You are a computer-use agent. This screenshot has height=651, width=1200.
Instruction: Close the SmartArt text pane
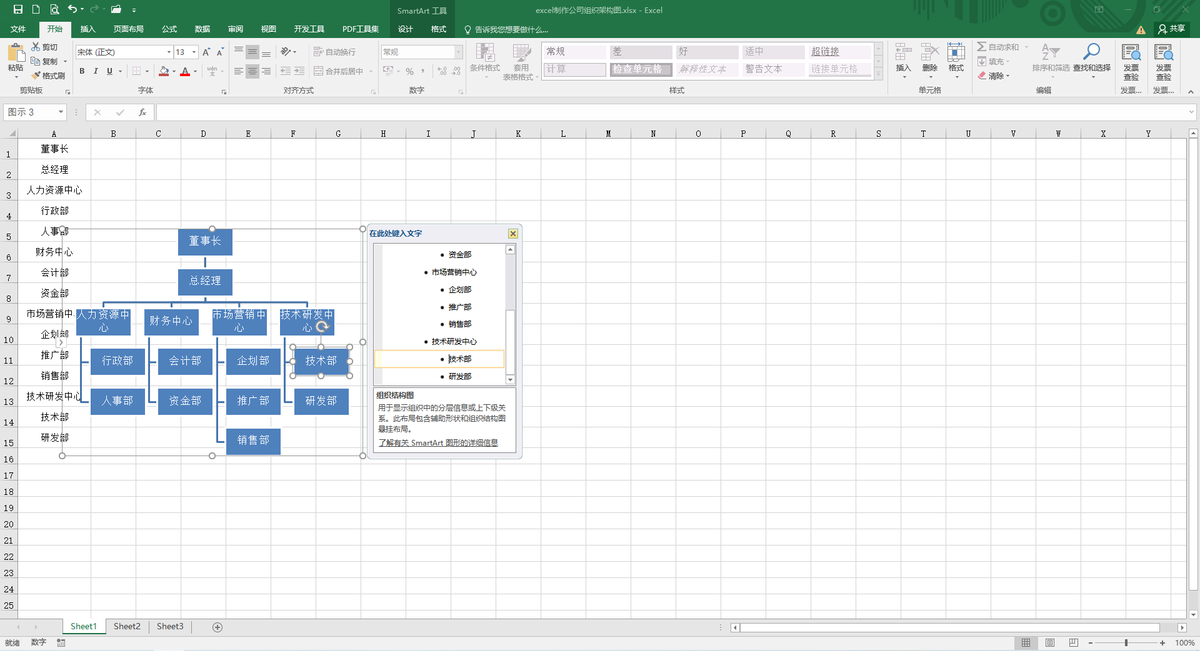click(x=513, y=233)
